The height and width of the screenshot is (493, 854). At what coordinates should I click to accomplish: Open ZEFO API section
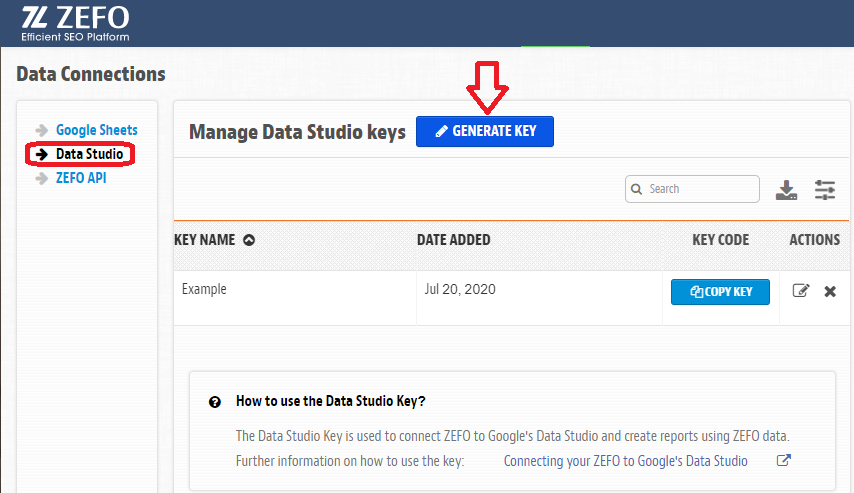[81, 178]
